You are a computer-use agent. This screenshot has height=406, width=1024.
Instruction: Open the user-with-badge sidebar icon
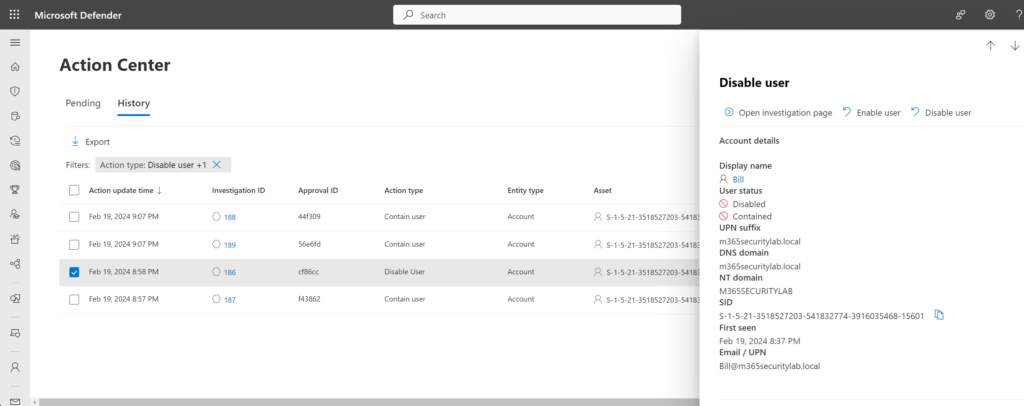(15, 214)
